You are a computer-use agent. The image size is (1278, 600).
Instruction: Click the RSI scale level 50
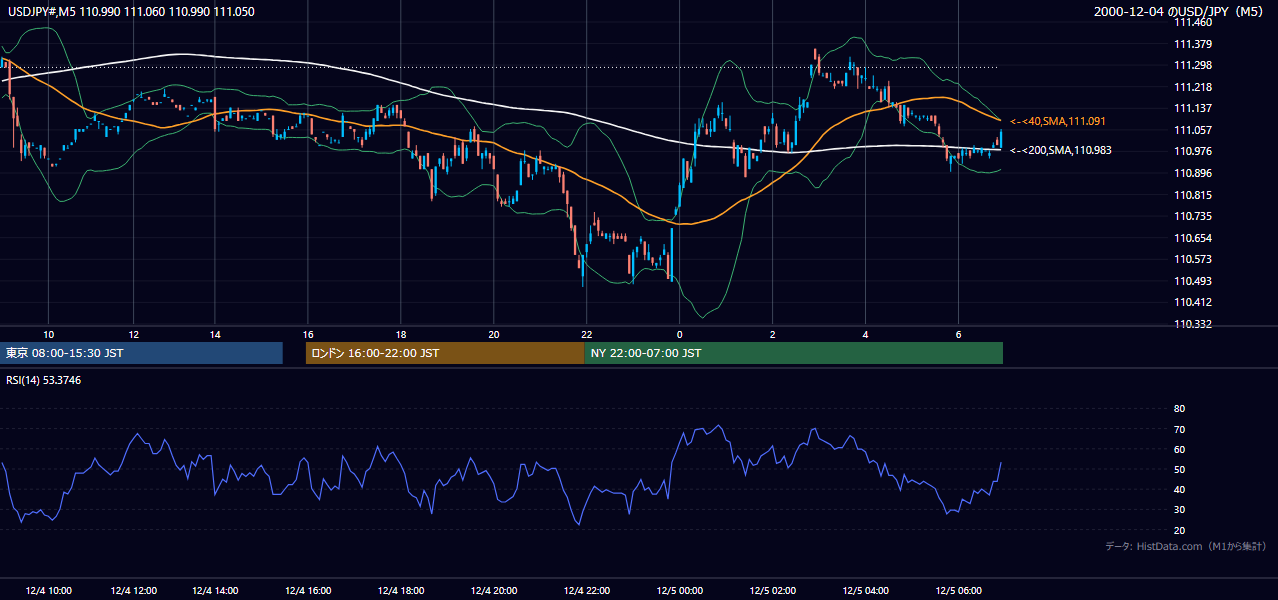(x=1179, y=469)
